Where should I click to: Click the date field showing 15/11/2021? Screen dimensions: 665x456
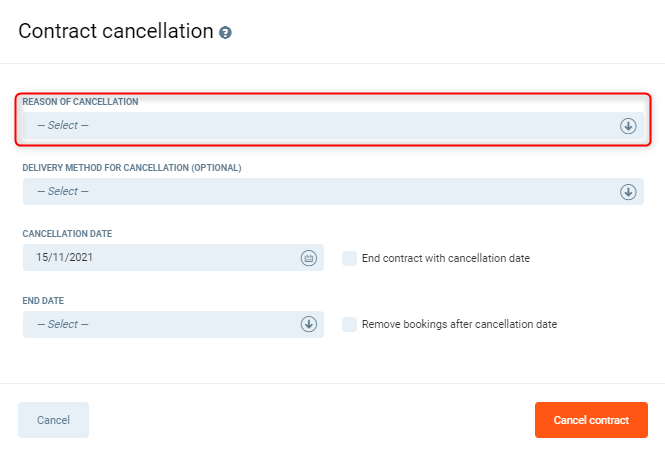click(x=160, y=258)
